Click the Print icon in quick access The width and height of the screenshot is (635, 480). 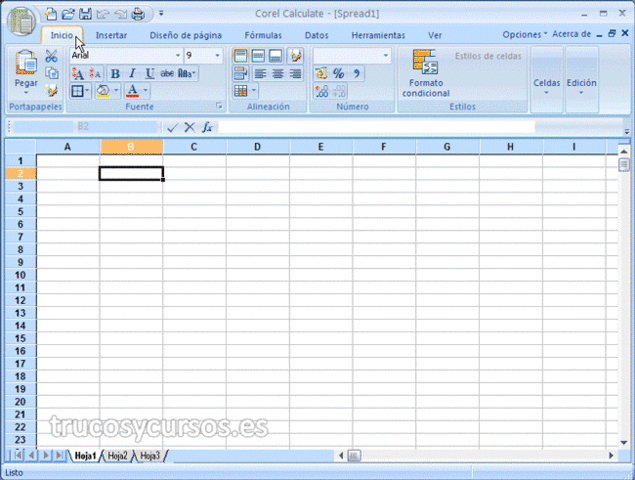pyautogui.click(x=139, y=14)
